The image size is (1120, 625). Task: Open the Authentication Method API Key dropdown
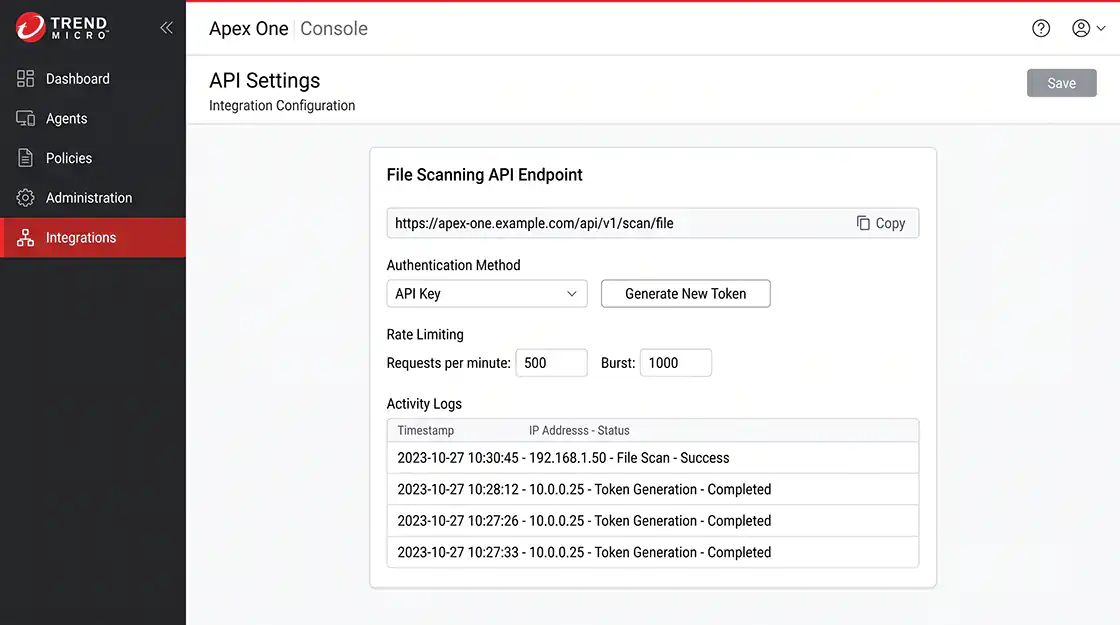487,294
